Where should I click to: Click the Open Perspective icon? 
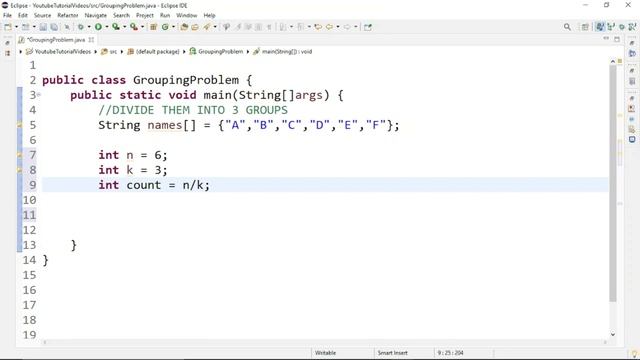(585, 27)
